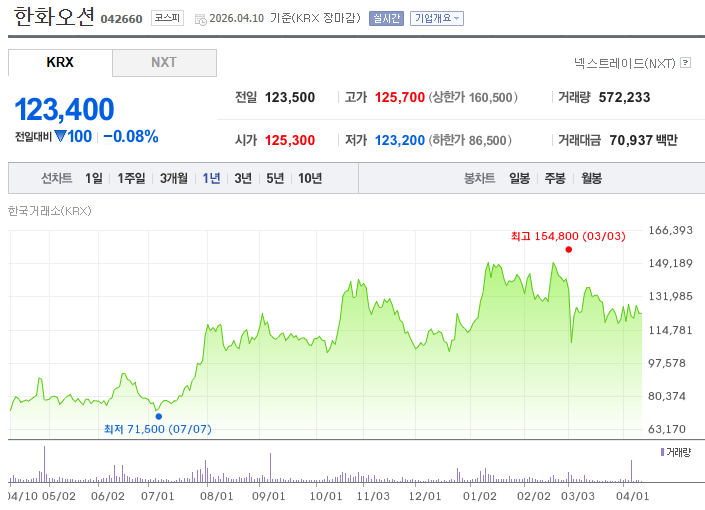Click the purple 거래량 legend marker
Image resolution: width=705 pixels, height=510 pixels.
point(662,452)
